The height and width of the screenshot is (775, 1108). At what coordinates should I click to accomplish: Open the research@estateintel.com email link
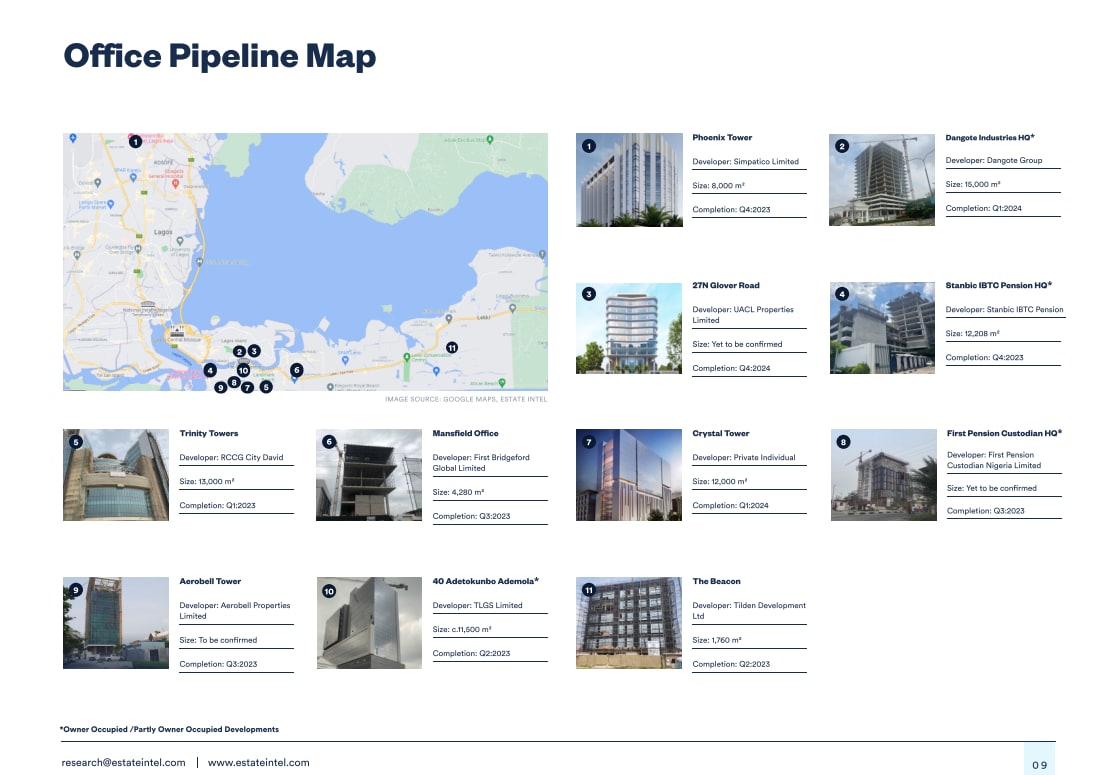pos(121,762)
